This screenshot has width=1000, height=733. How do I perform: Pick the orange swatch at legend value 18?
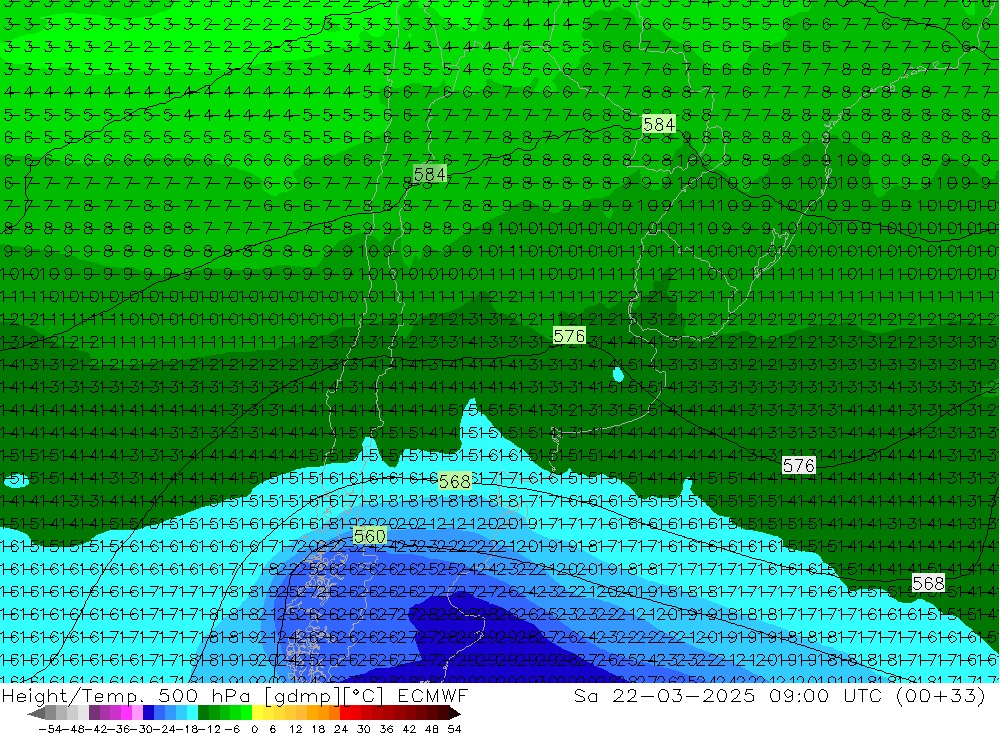click(x=323, y=713)
